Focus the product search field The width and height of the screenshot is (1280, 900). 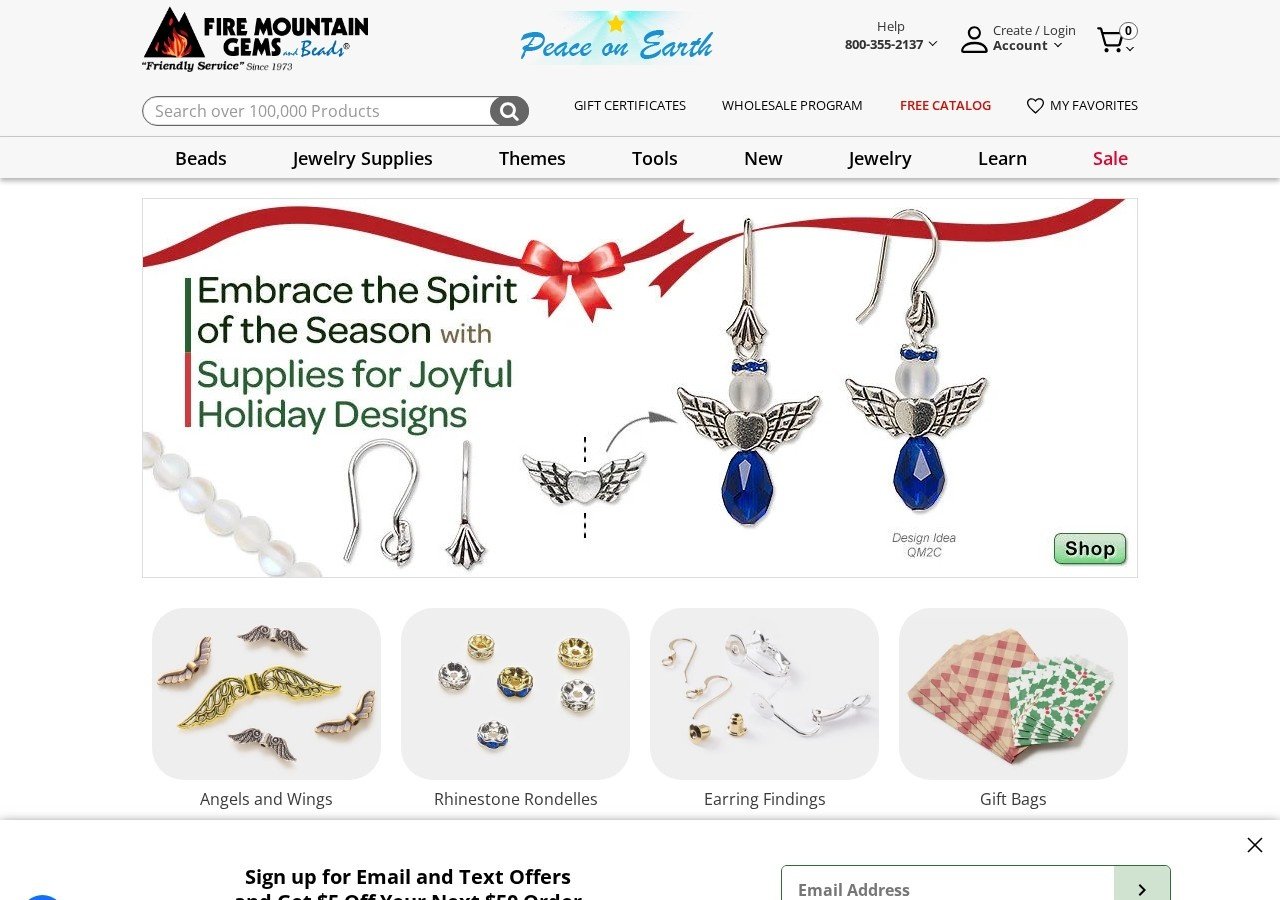click(x=317, y=111)
